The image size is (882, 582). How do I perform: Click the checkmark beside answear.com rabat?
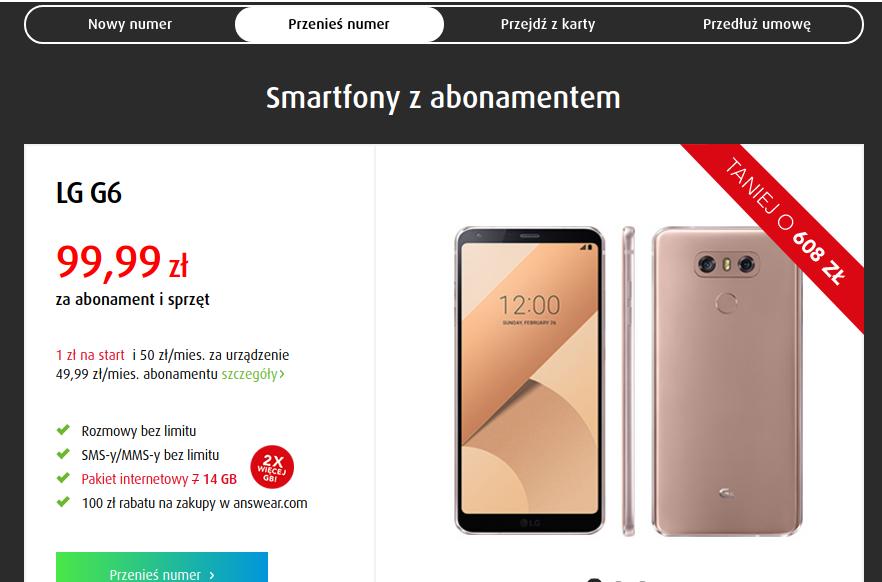(x=63, y=502)
